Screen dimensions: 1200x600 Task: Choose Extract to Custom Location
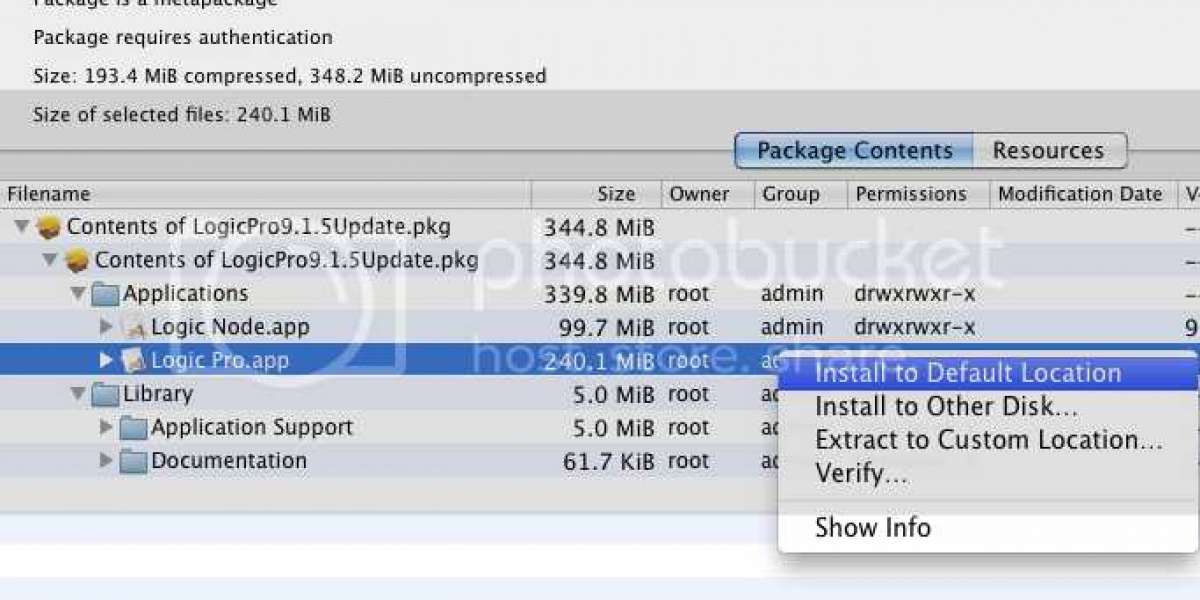click(x=988, y=440)
